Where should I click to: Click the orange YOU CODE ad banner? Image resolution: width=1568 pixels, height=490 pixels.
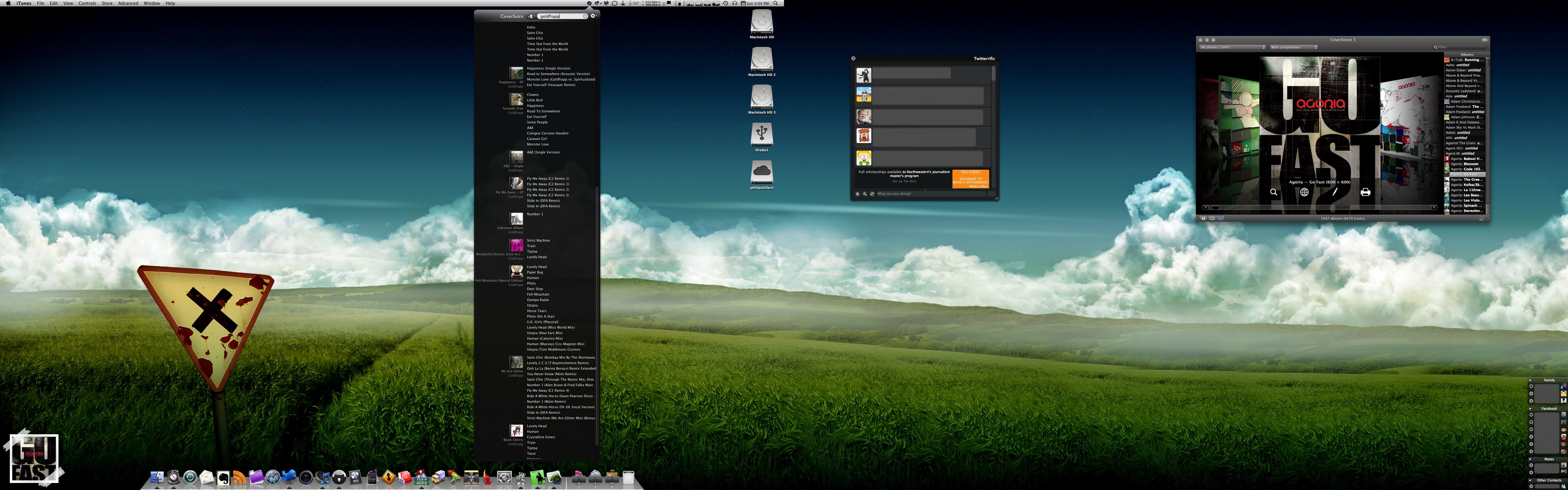click(971, 179)
